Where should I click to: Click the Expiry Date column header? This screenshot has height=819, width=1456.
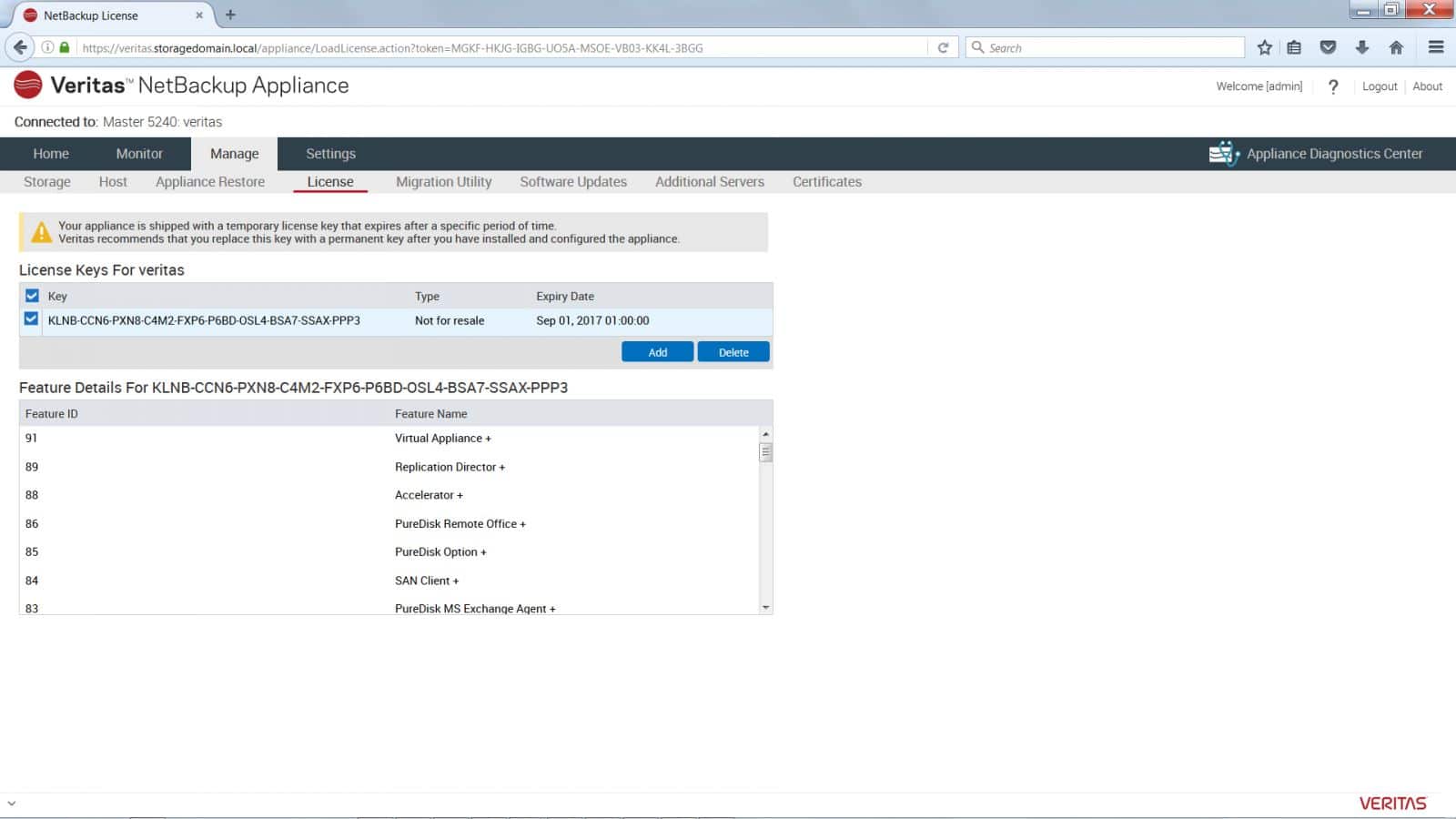point(565,297)
